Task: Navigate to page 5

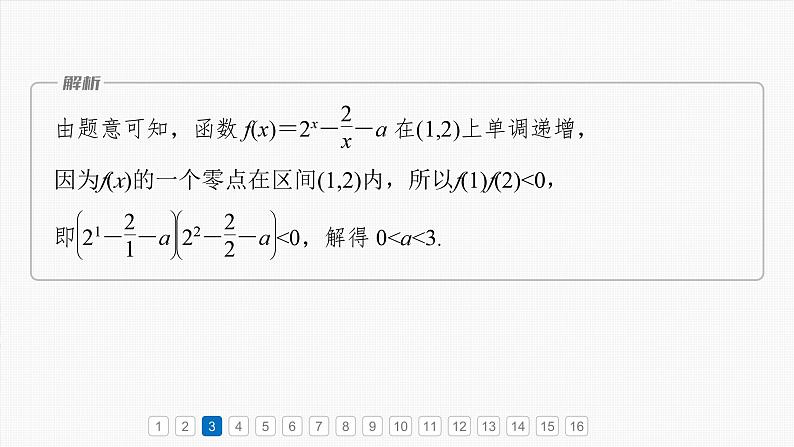Action: 264,426
